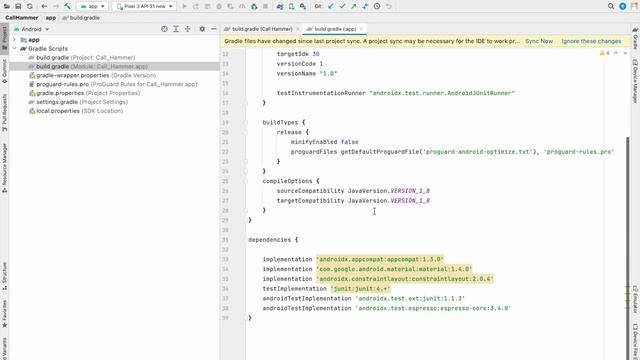
Task: Open the Pixel 3 API 31 device dropdown
Action: pos(144,6)
